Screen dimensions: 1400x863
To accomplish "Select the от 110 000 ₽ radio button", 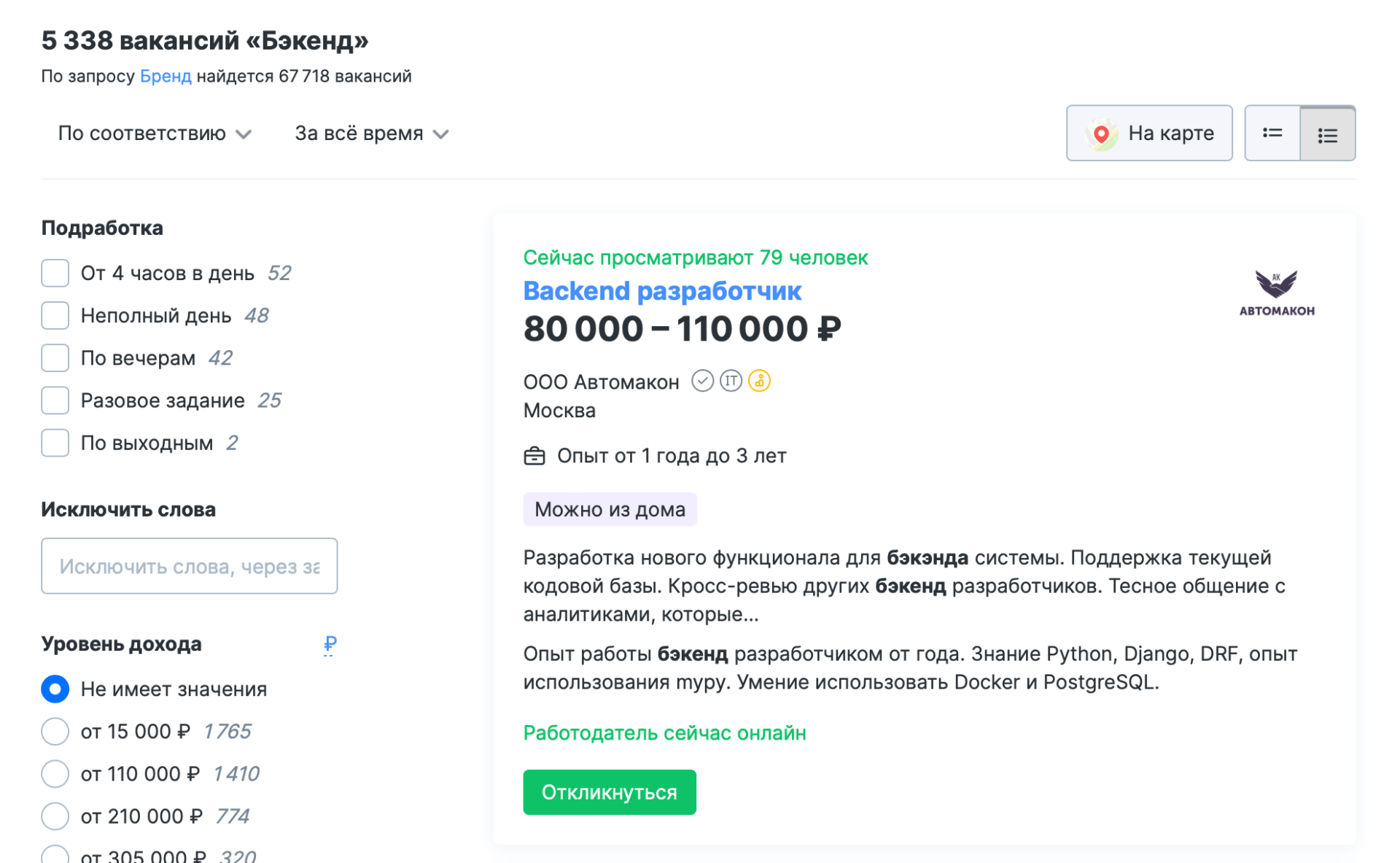I will (55, 773).
